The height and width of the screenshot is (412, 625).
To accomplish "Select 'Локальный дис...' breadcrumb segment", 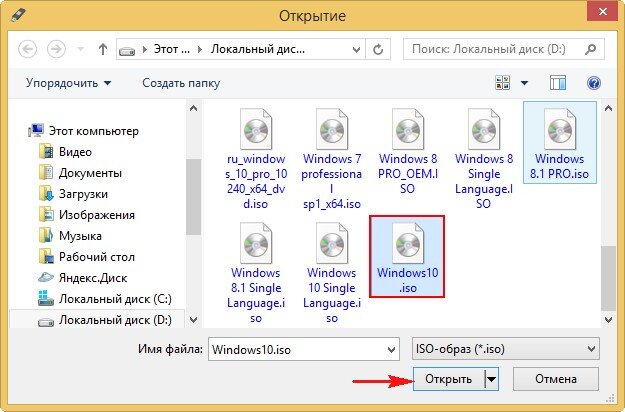I will pyautogui.click(x=258, y=49).
